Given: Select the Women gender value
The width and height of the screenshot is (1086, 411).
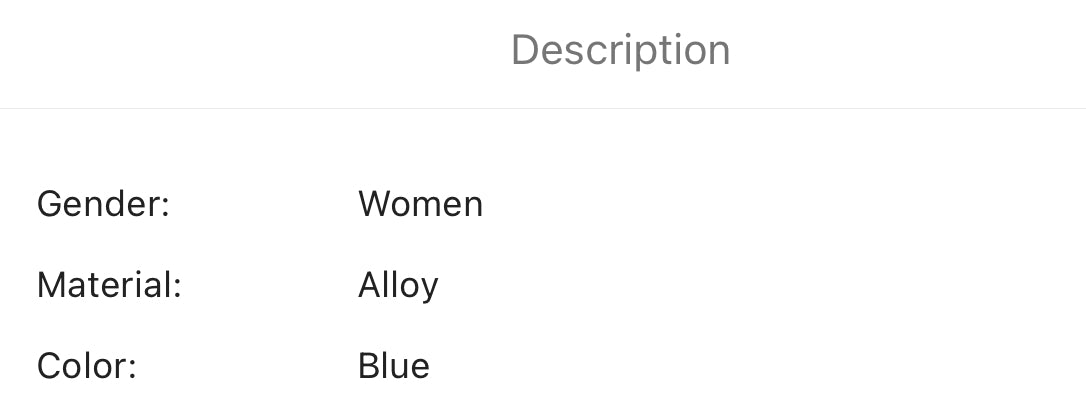Looking at the screenshot, I should coord(420,204).
